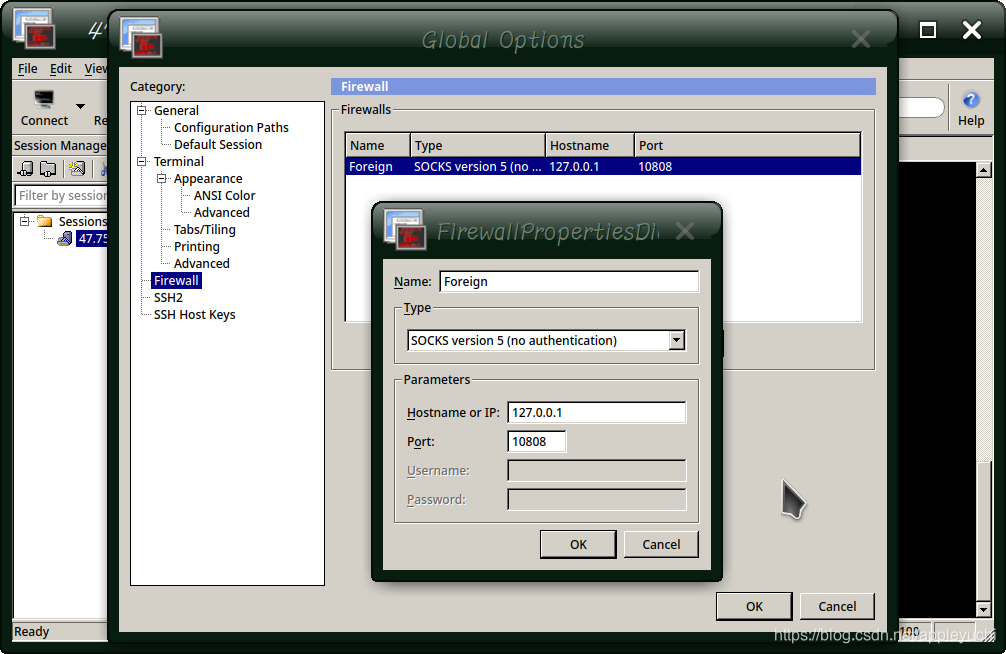Select Advanced under Appearance
This screenshot has width=1006, height=654.
pos(221,212)
